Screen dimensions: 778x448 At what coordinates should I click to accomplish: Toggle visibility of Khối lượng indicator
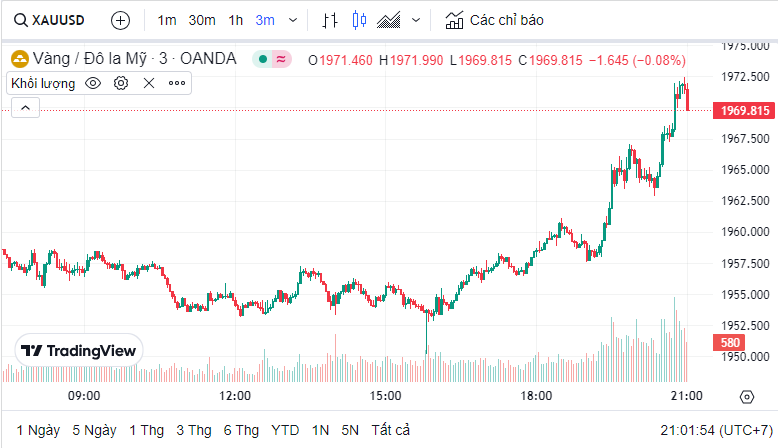pos(93,83)
